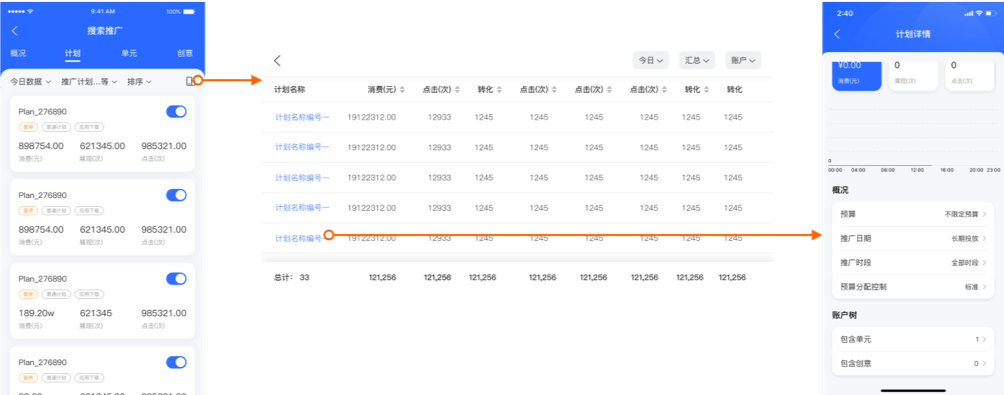Viewport: 1004px width, 395px height.
Task: Tap the 账户树 section heading
Action: click(844, 316)
